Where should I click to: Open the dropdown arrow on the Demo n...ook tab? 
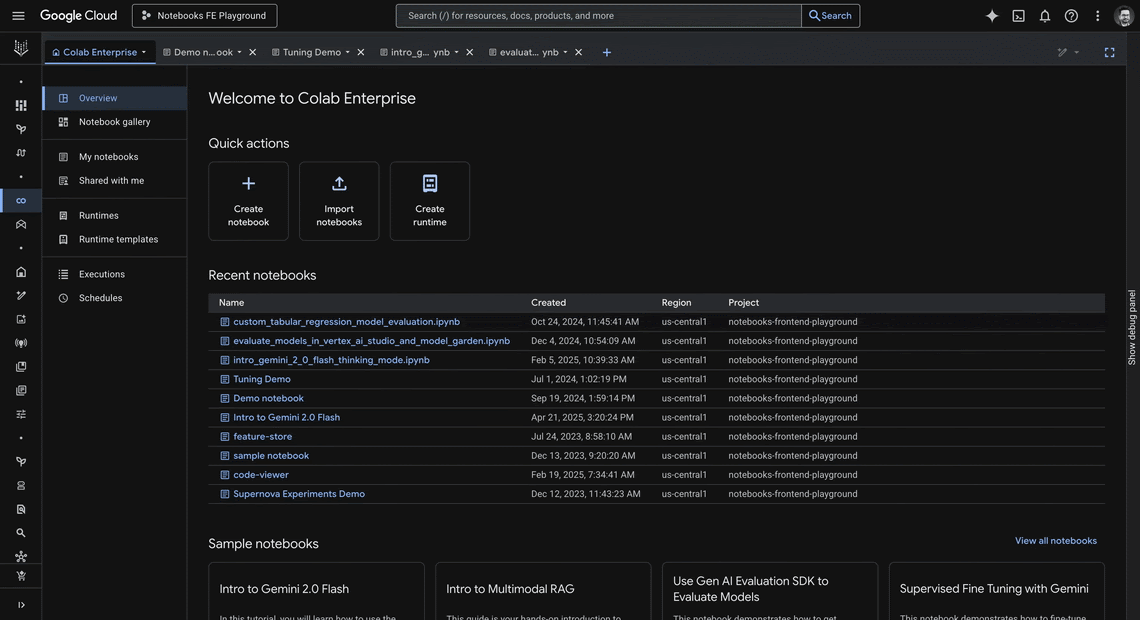[239, 52]
